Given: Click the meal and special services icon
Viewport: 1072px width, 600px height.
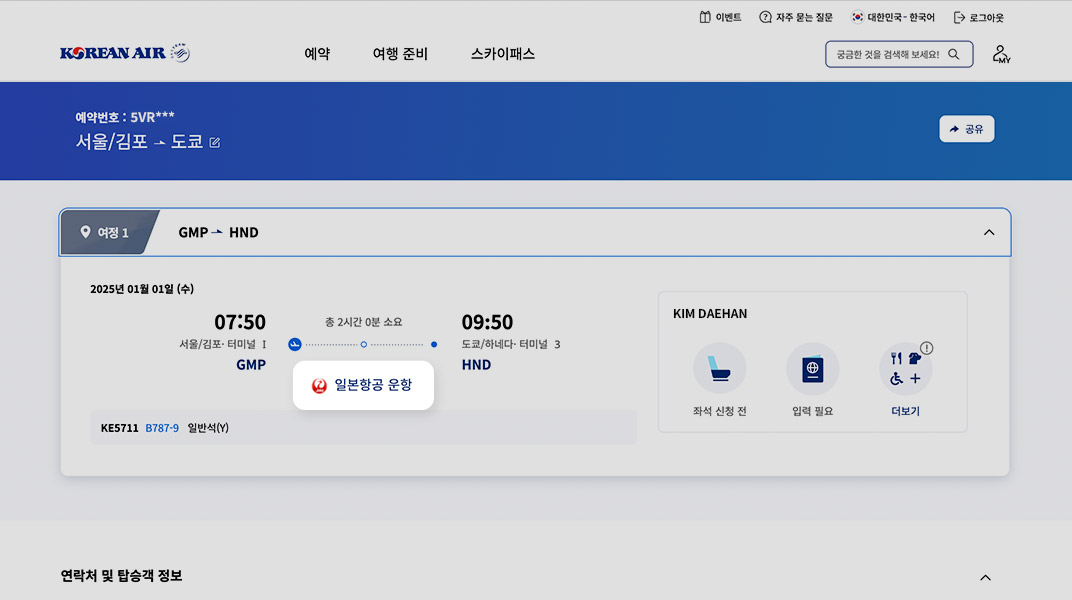Looking at the screenshot, I should [x=905, y=369].
